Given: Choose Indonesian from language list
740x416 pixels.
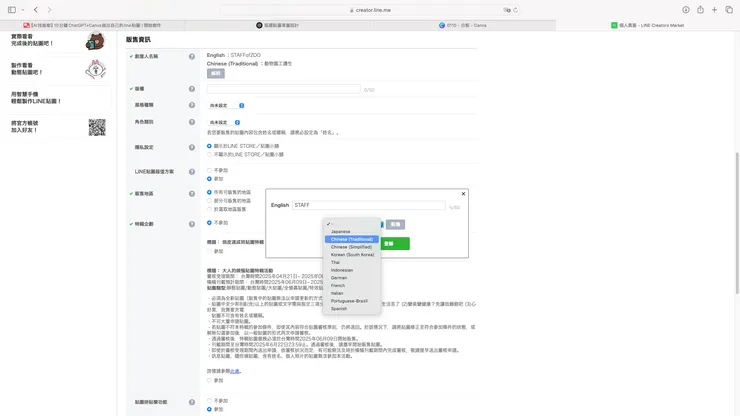Looking at the screenshot, I should tap(352, 270).
